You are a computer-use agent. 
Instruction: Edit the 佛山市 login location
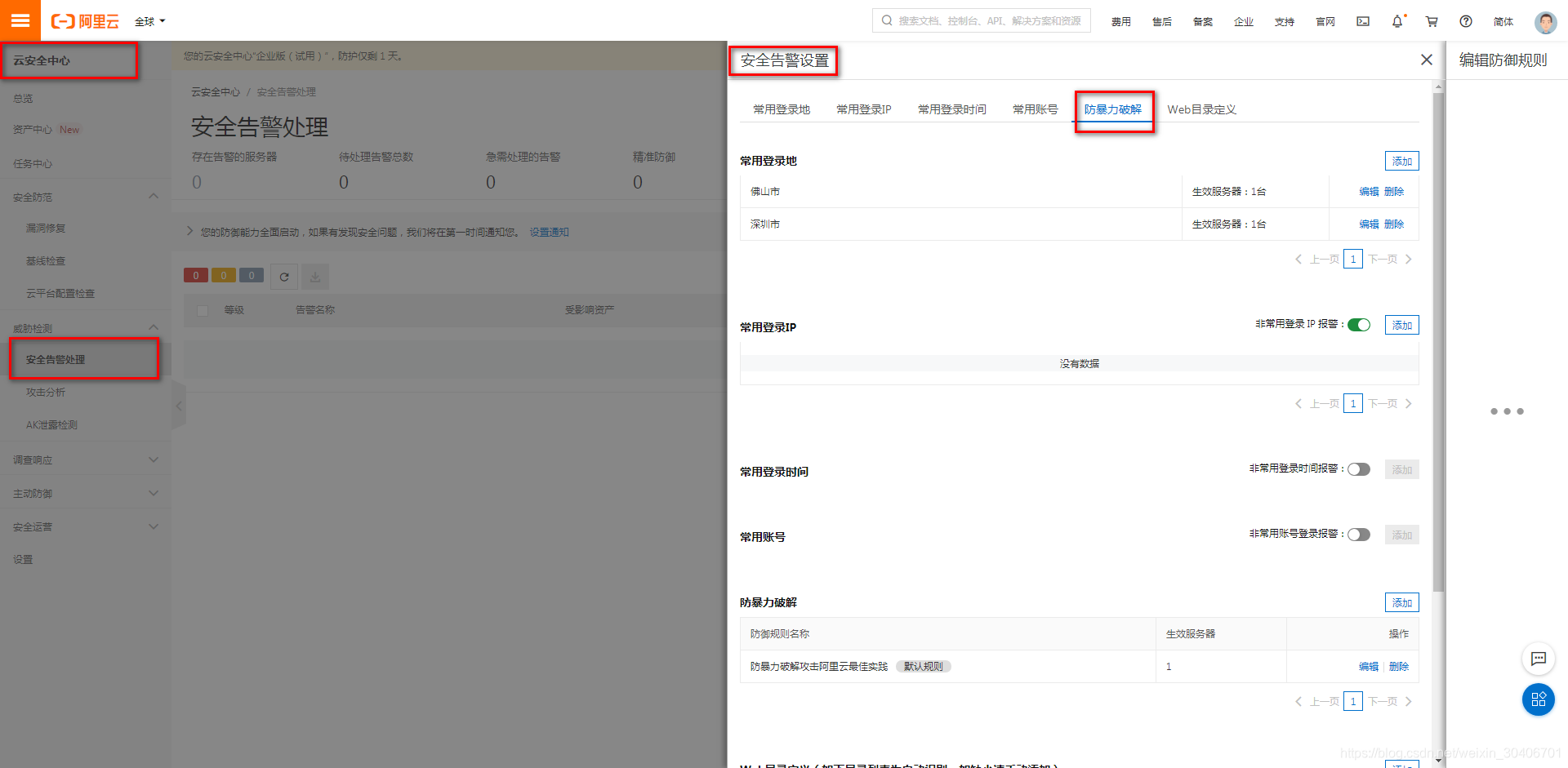click(1369, 192)
